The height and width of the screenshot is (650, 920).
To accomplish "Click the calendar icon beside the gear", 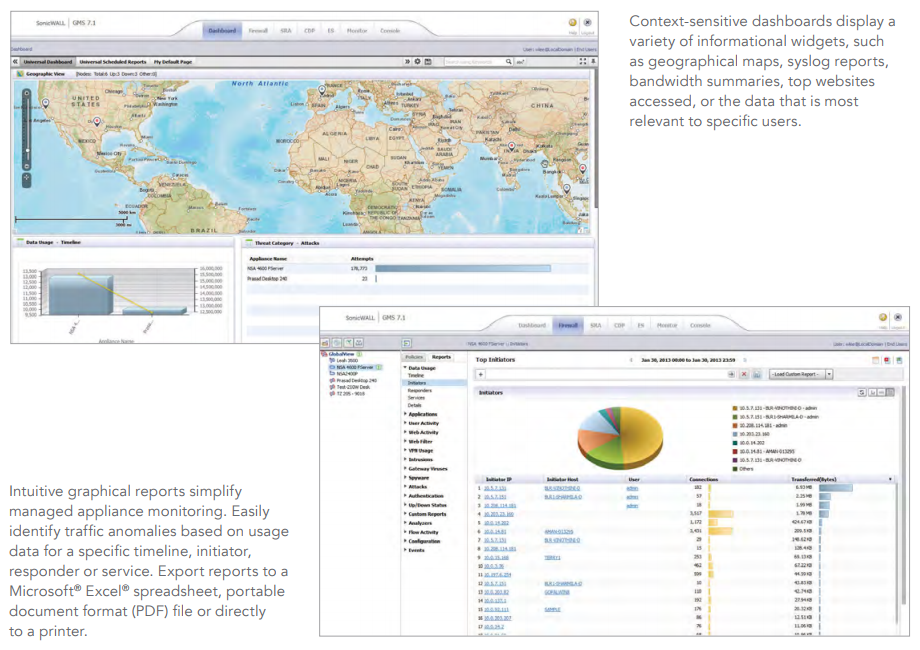I will coord(428,62).
